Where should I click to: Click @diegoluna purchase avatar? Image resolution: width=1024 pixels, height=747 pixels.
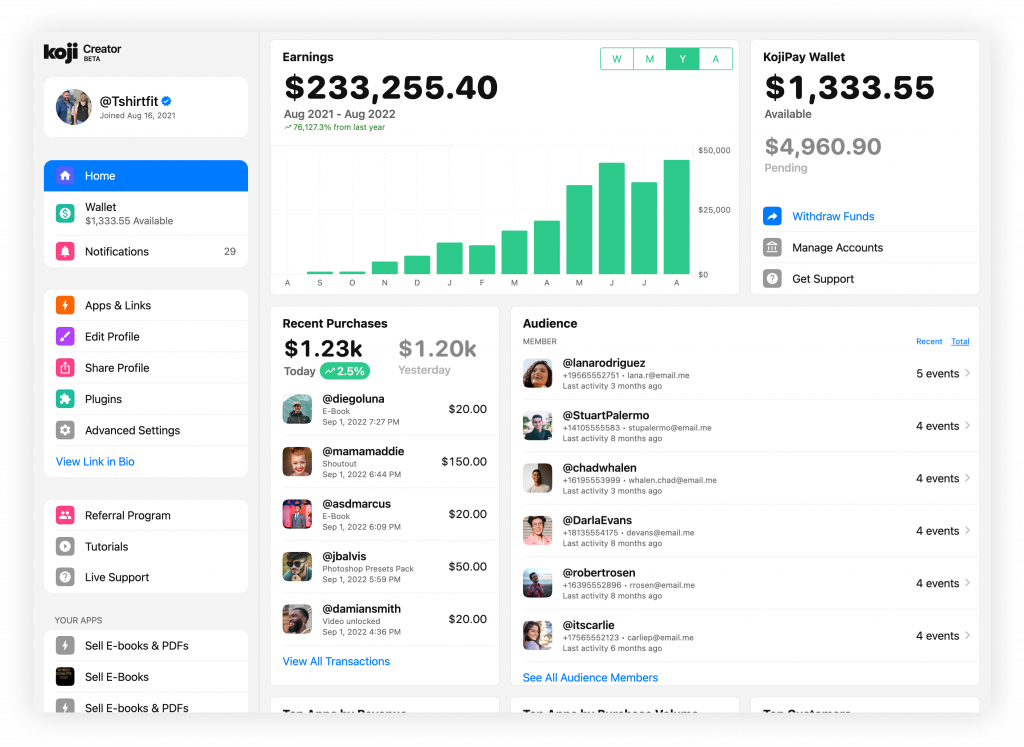pyautogui.click(x=297, y=409)
